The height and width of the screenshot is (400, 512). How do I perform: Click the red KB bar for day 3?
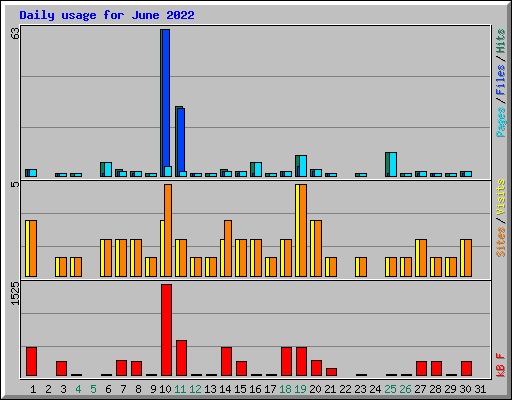(x=61, y=368)
